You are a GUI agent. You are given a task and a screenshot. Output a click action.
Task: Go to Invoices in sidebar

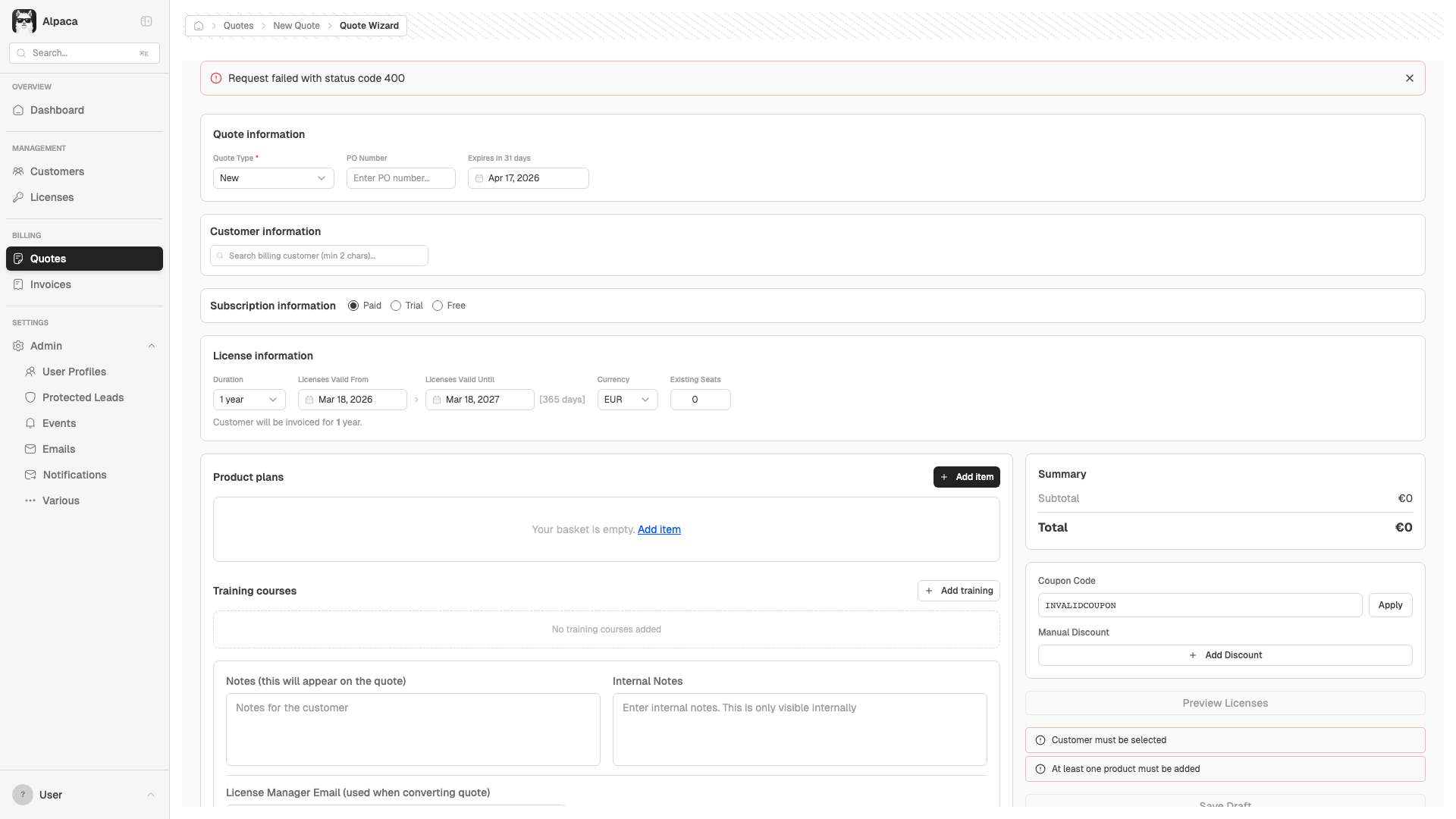point(50,284)
